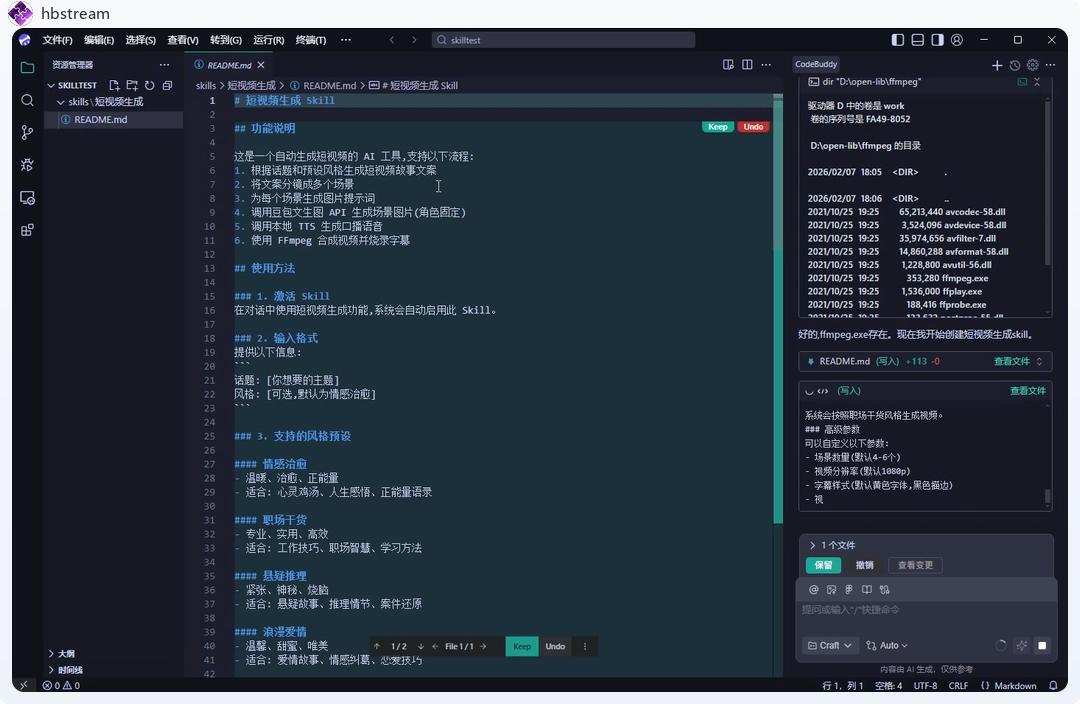Insert an @ mention in chat

[x=813, y=590]
